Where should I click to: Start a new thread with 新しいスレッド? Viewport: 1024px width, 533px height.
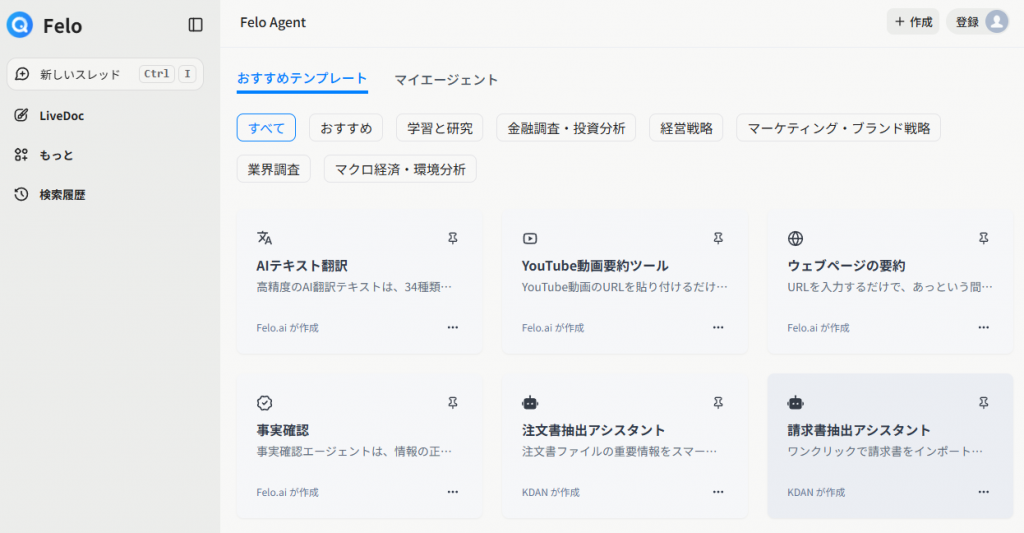[80, 74]
